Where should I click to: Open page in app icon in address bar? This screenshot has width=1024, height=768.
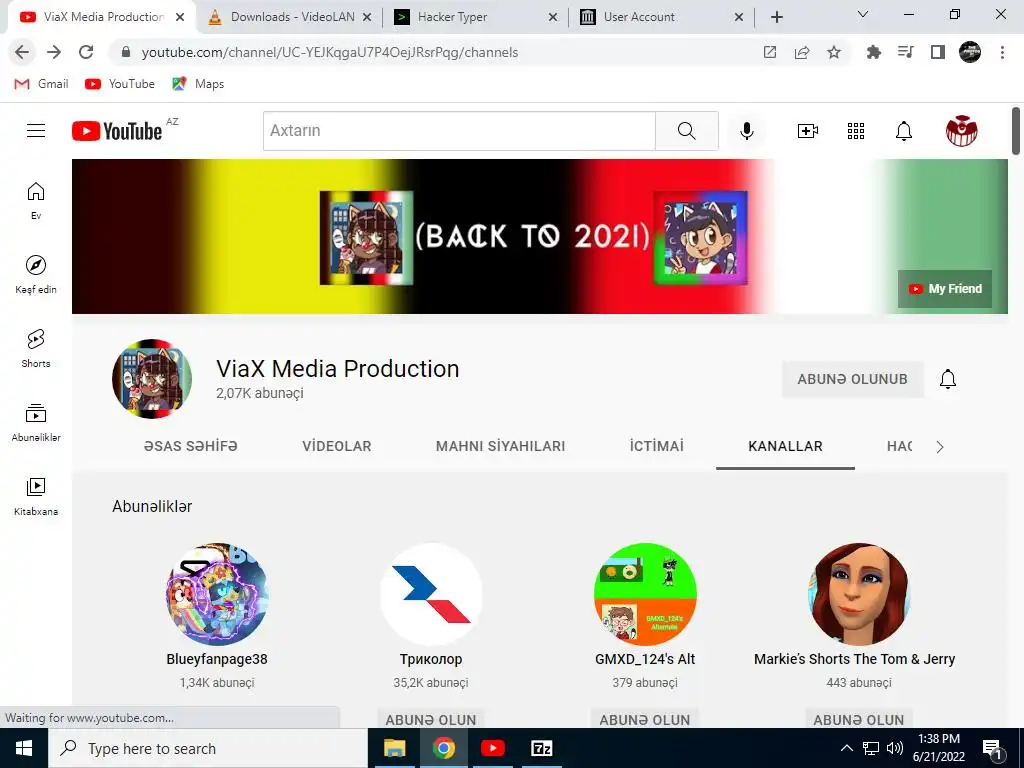click(770, 52)
